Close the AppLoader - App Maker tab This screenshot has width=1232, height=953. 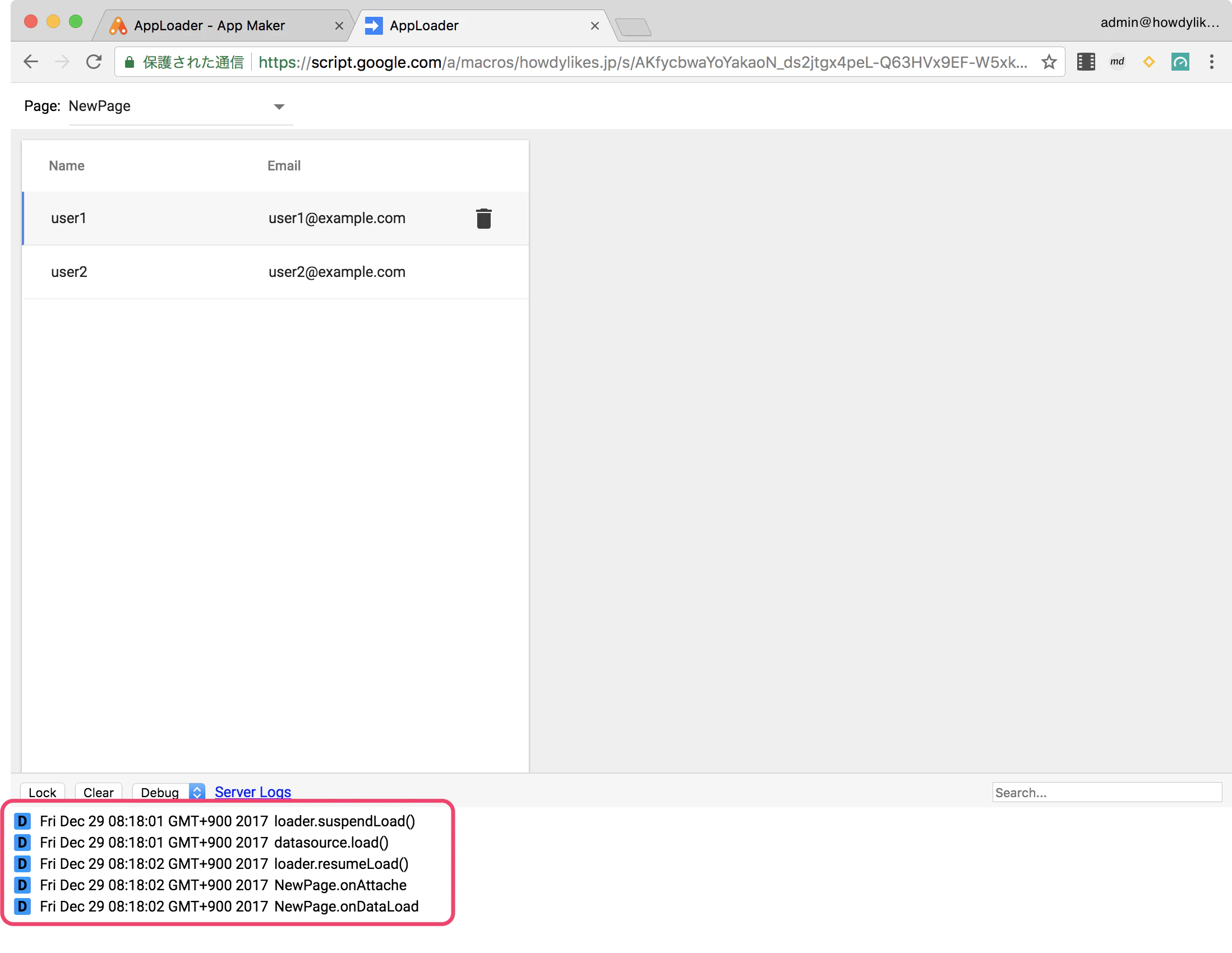339,26
